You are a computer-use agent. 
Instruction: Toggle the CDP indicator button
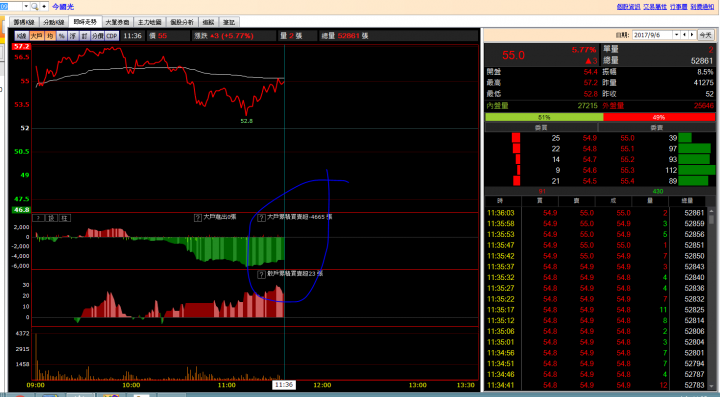tap(112, 36)
